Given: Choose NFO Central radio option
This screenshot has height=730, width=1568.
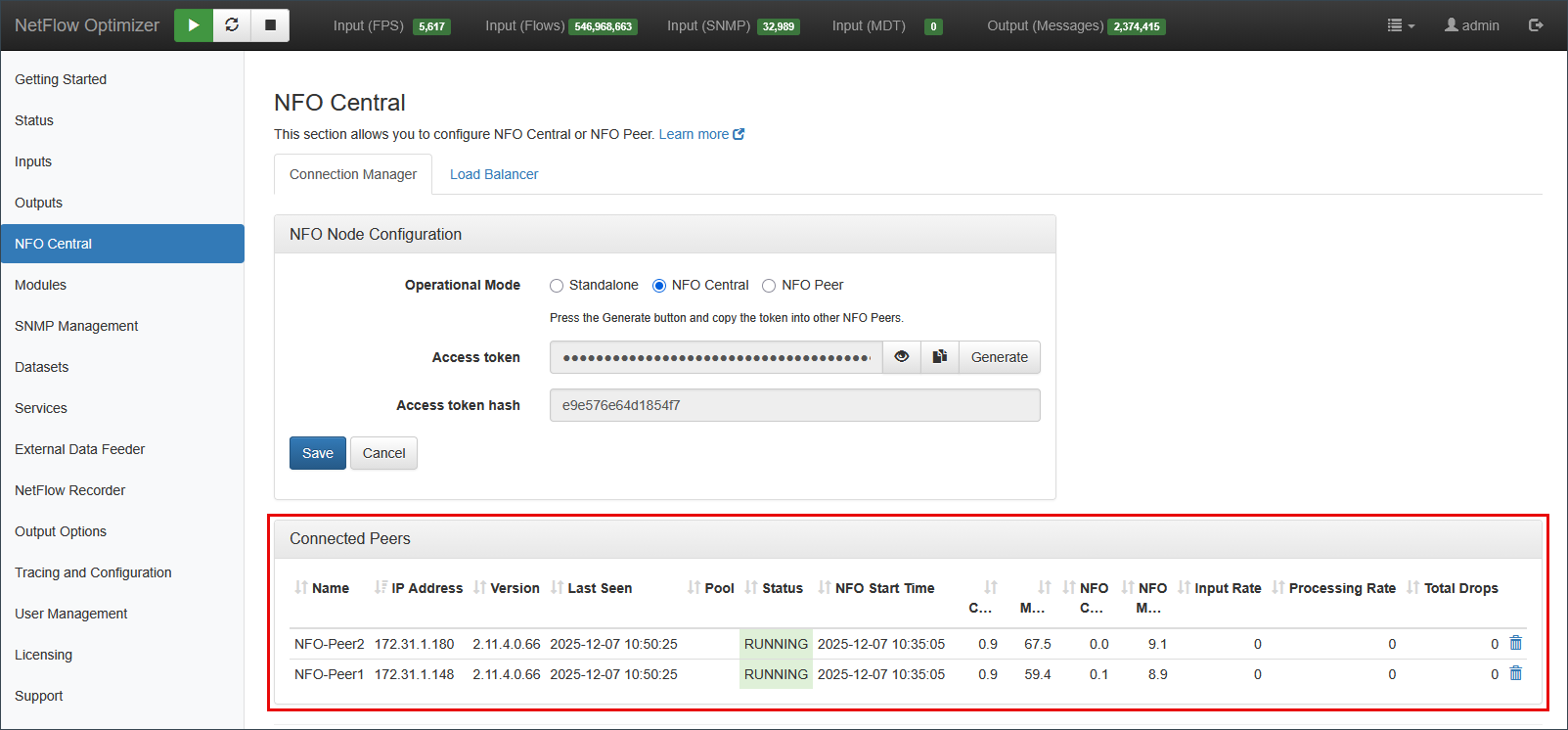Looking at the screenshot, I should 659,286.
